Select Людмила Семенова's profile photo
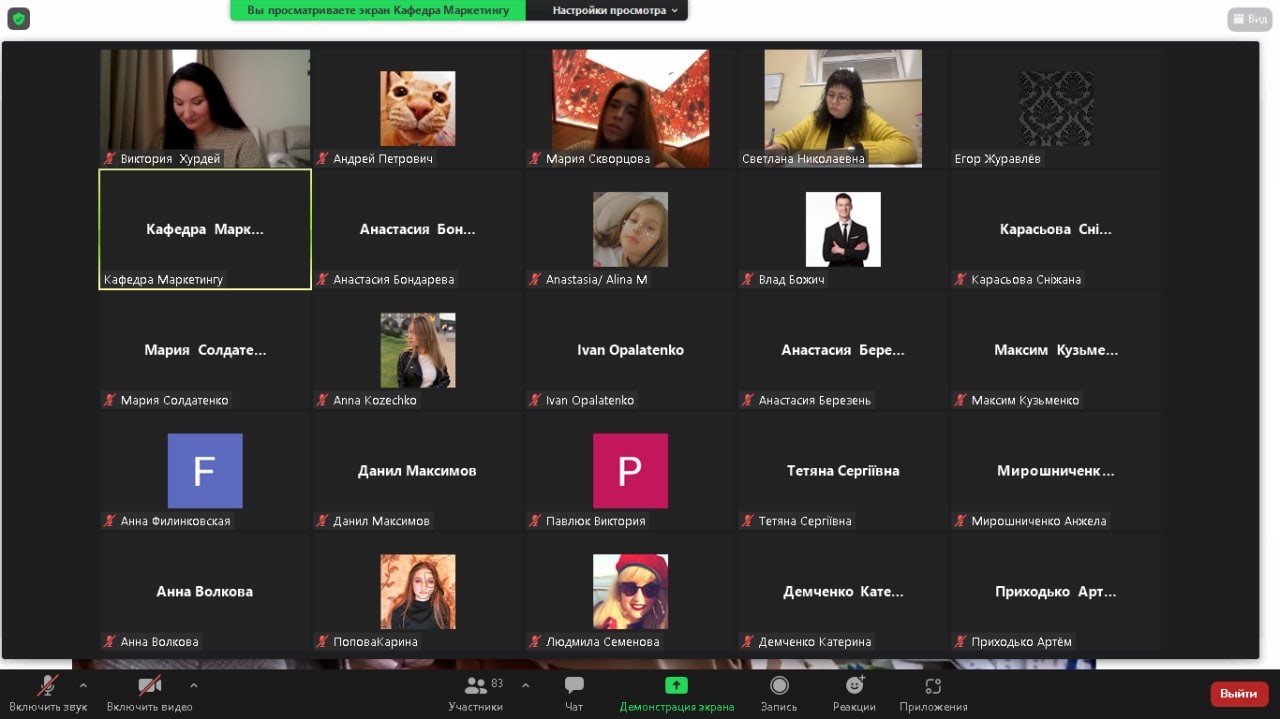 click(630, 592)
